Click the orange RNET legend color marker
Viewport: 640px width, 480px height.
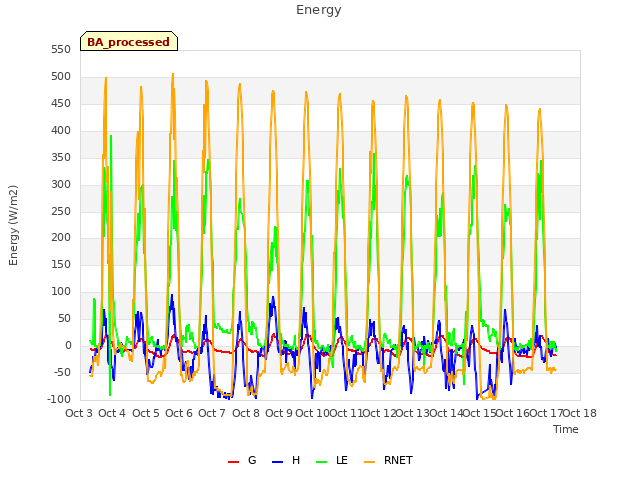coord(369,462)
